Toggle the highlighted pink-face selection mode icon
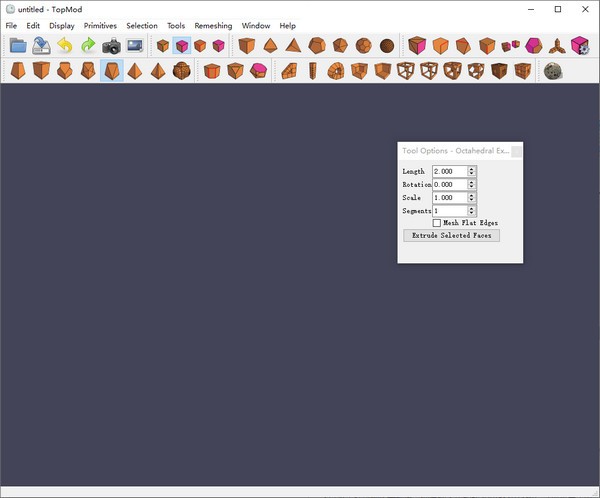600x498 pixels. click(181, 46)
